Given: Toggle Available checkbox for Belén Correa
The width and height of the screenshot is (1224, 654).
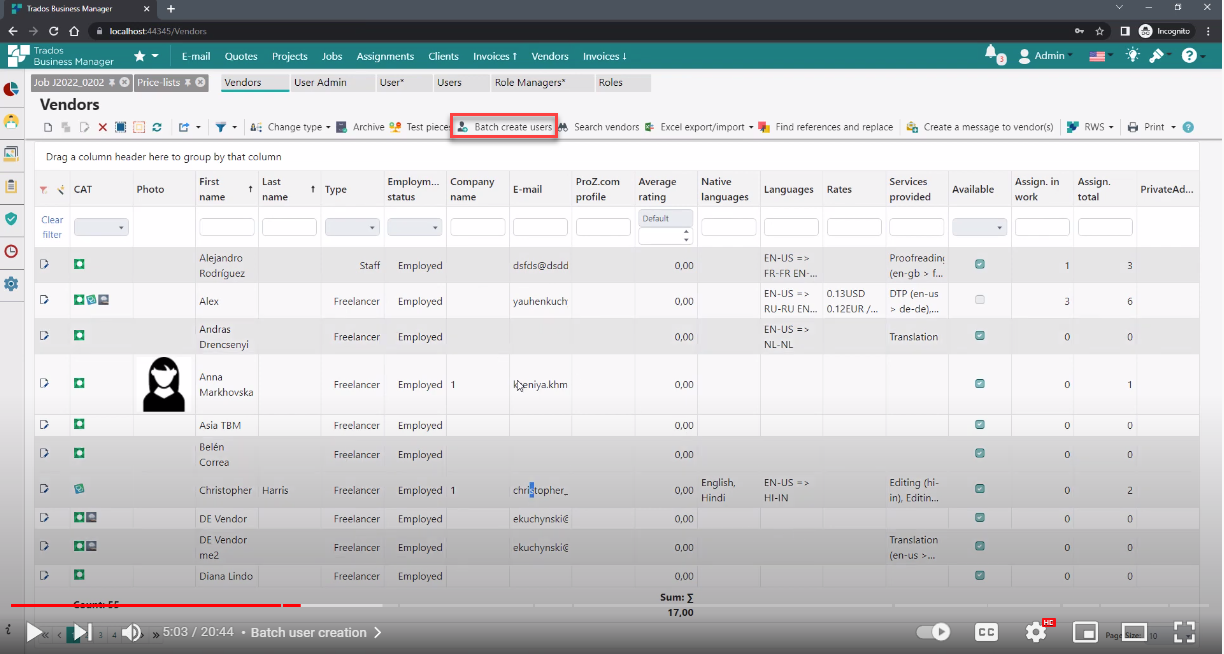Looking at the screenshot, I should [980, 454].
